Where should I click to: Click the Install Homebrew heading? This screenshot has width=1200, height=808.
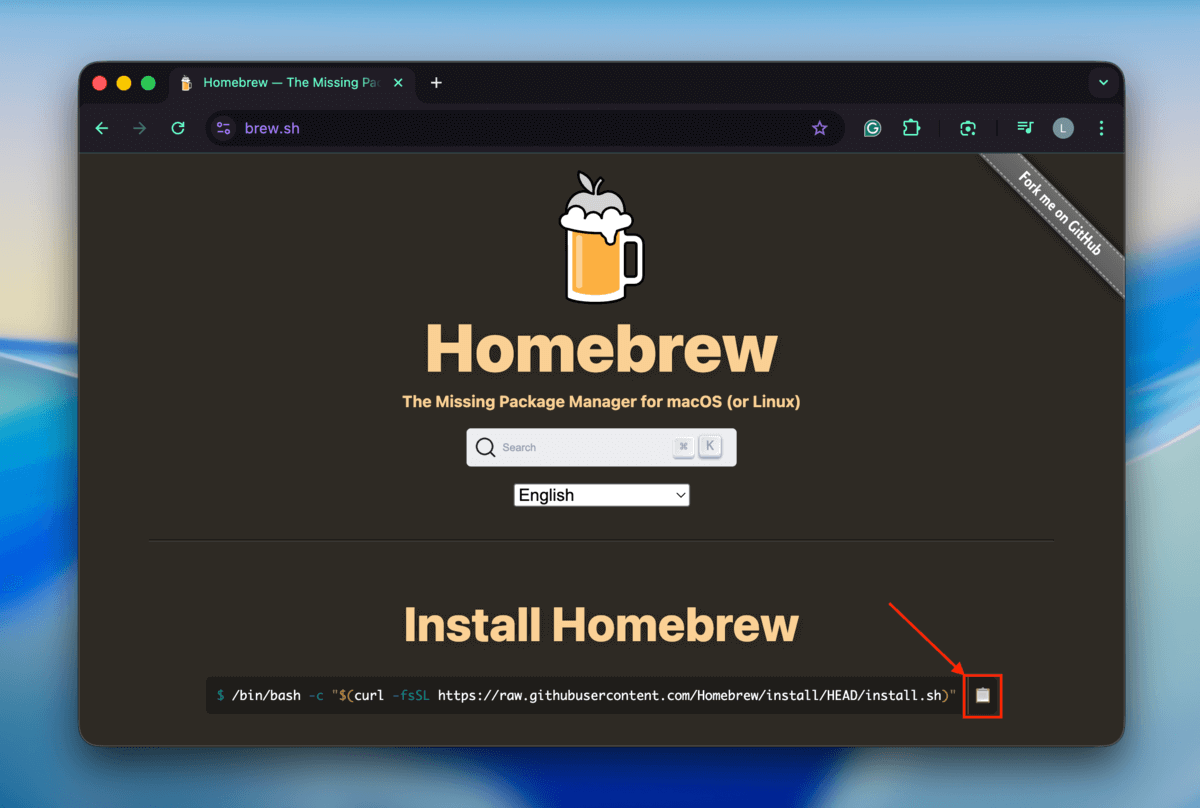coord(600,623)
